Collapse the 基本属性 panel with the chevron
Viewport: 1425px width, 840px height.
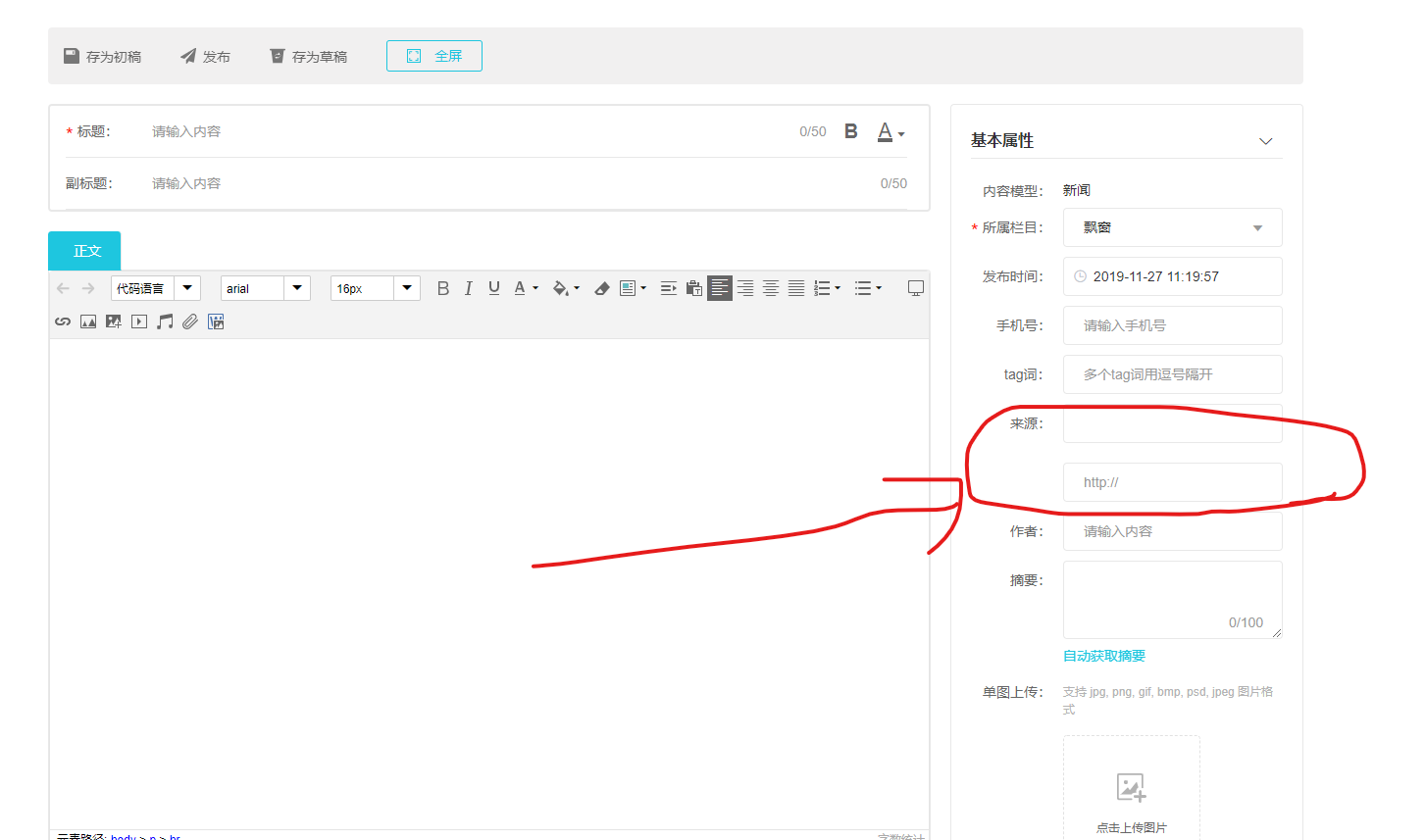pos(1266,141)
